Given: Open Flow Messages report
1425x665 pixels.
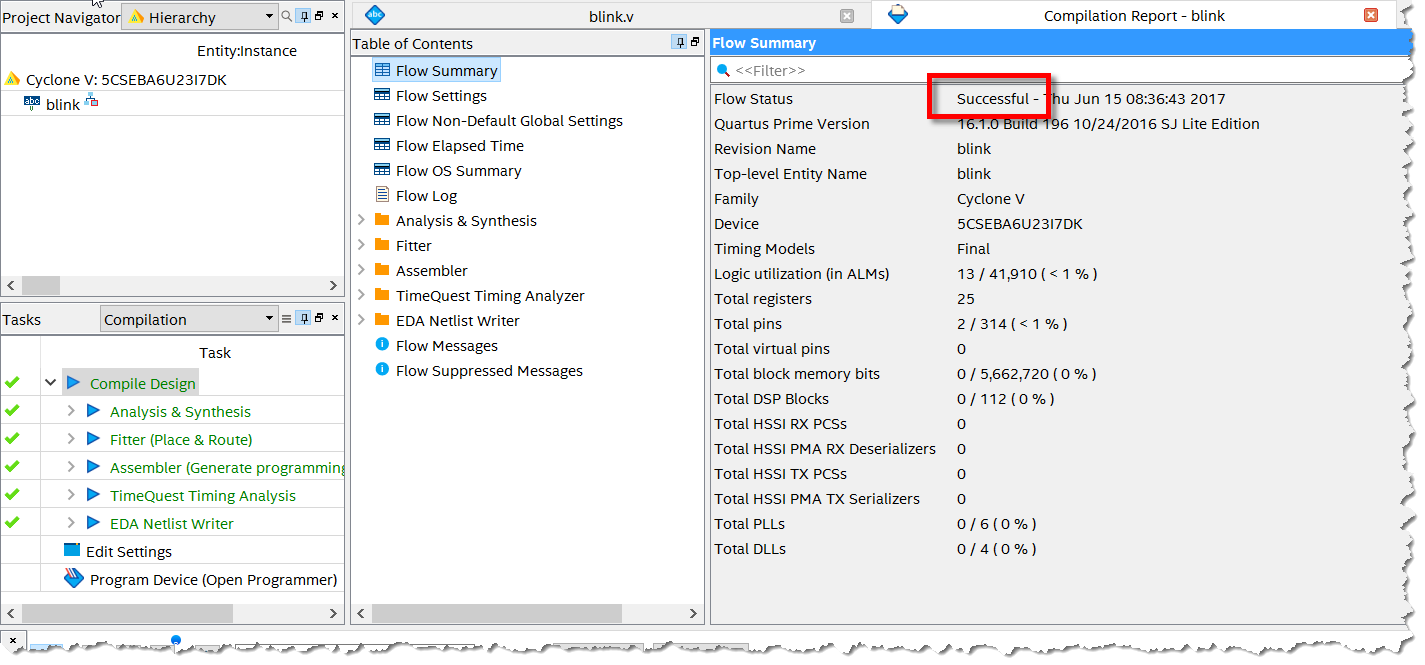Looking at the screenshot, I should 446,346.
